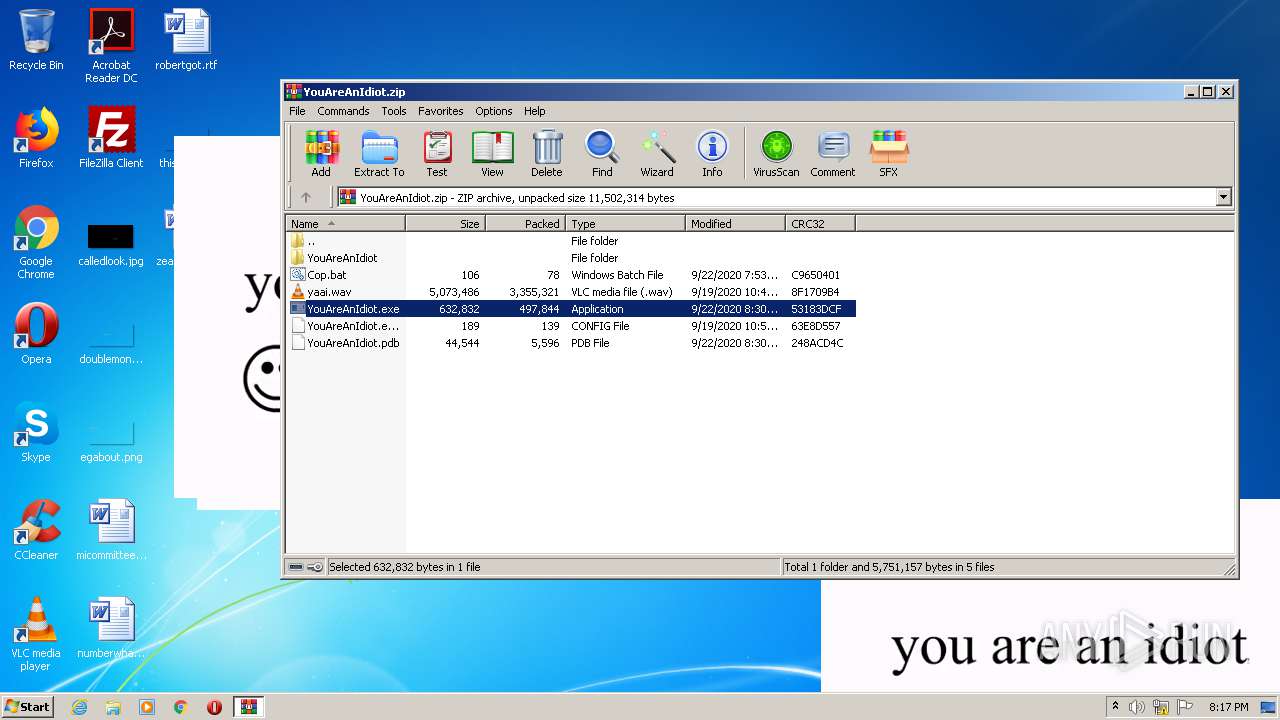Click CRC32 value 53183DCF

(815, 309)
